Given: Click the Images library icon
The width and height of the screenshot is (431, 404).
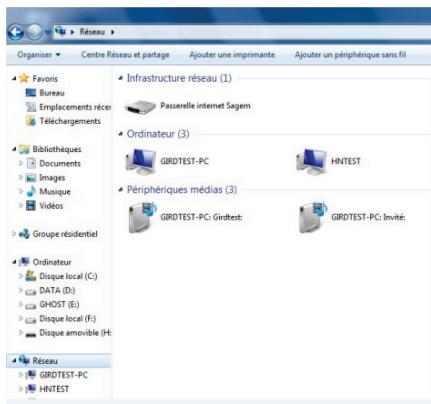Looking at the screenshot, I should point(31,178).
